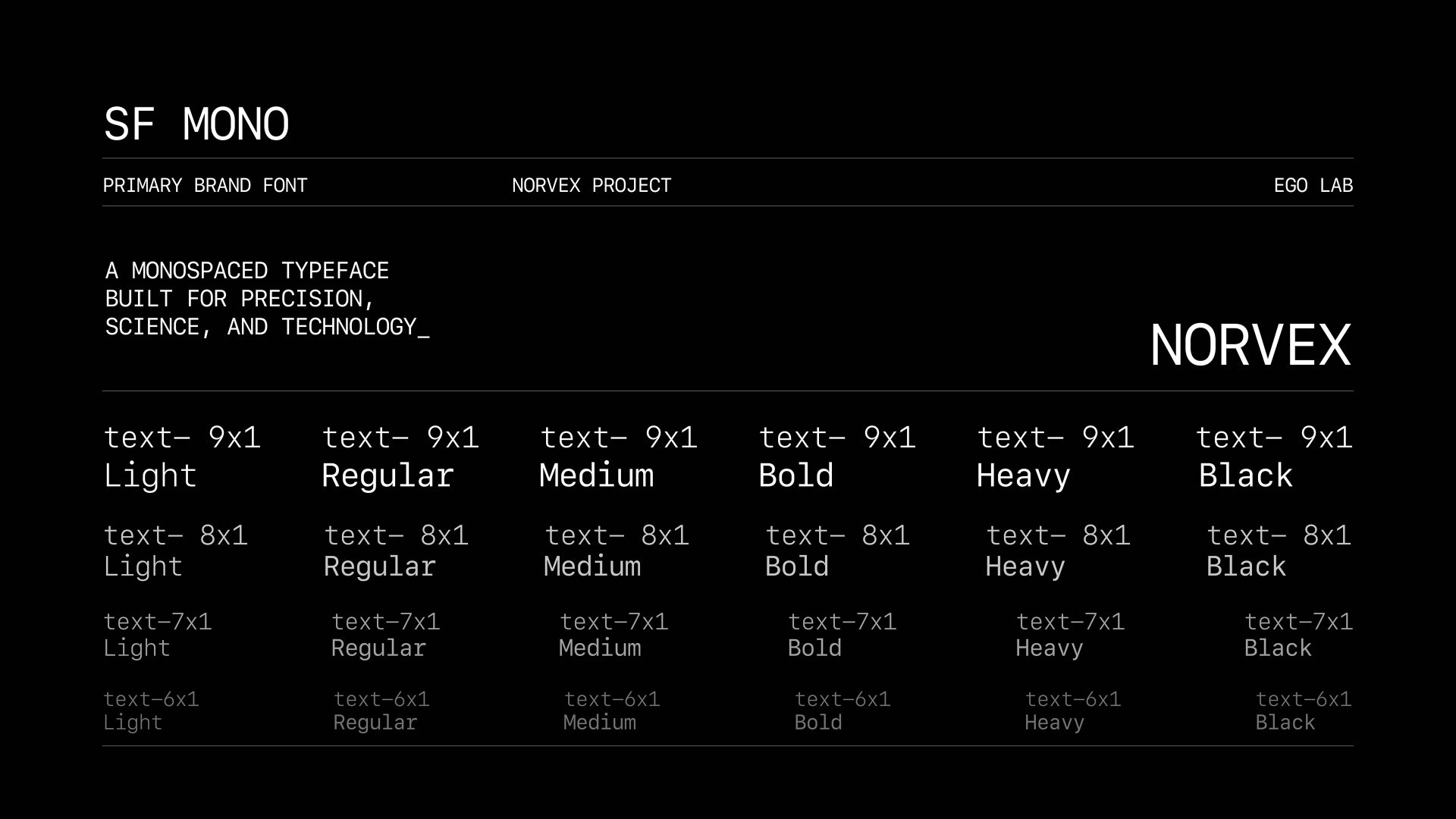Select the large NORVEX wordmark
Screen dimensions: 1456x819
click(x=1250, y=345)
